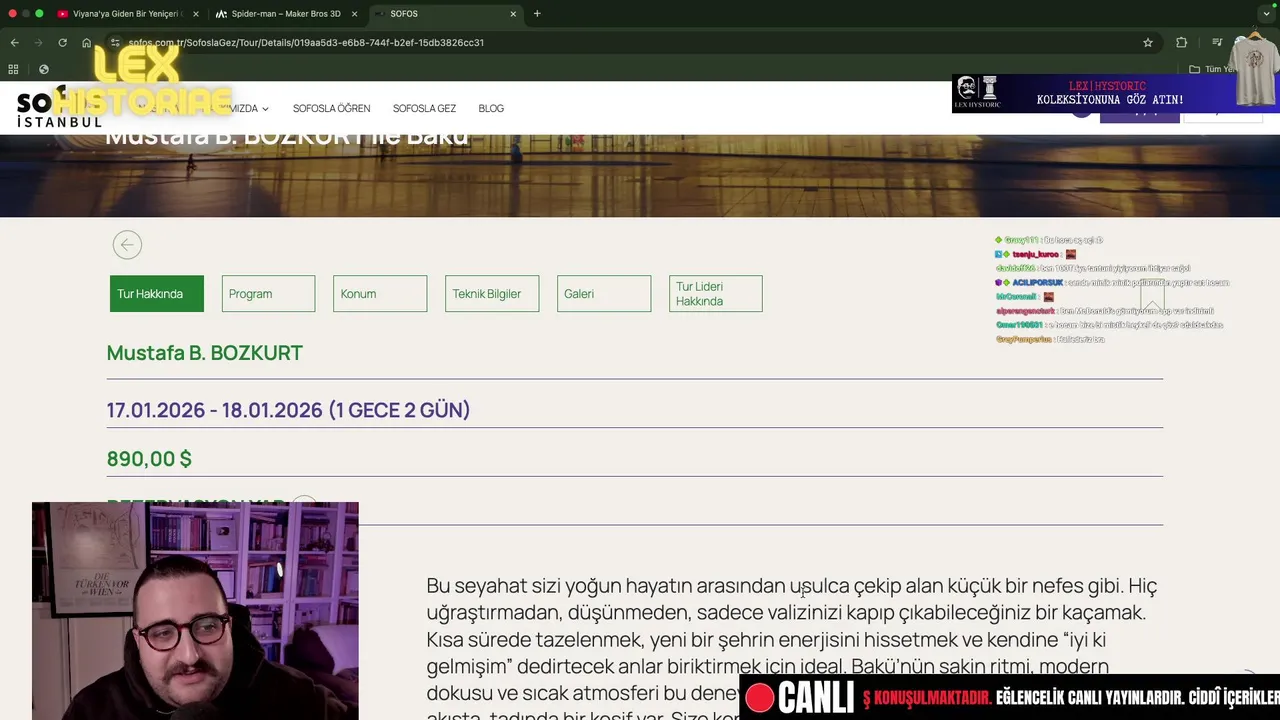Click the circular back arrow on the tour page
Image resolution: width=1280 pixels, height=720 pixels.
pos(127,245)
